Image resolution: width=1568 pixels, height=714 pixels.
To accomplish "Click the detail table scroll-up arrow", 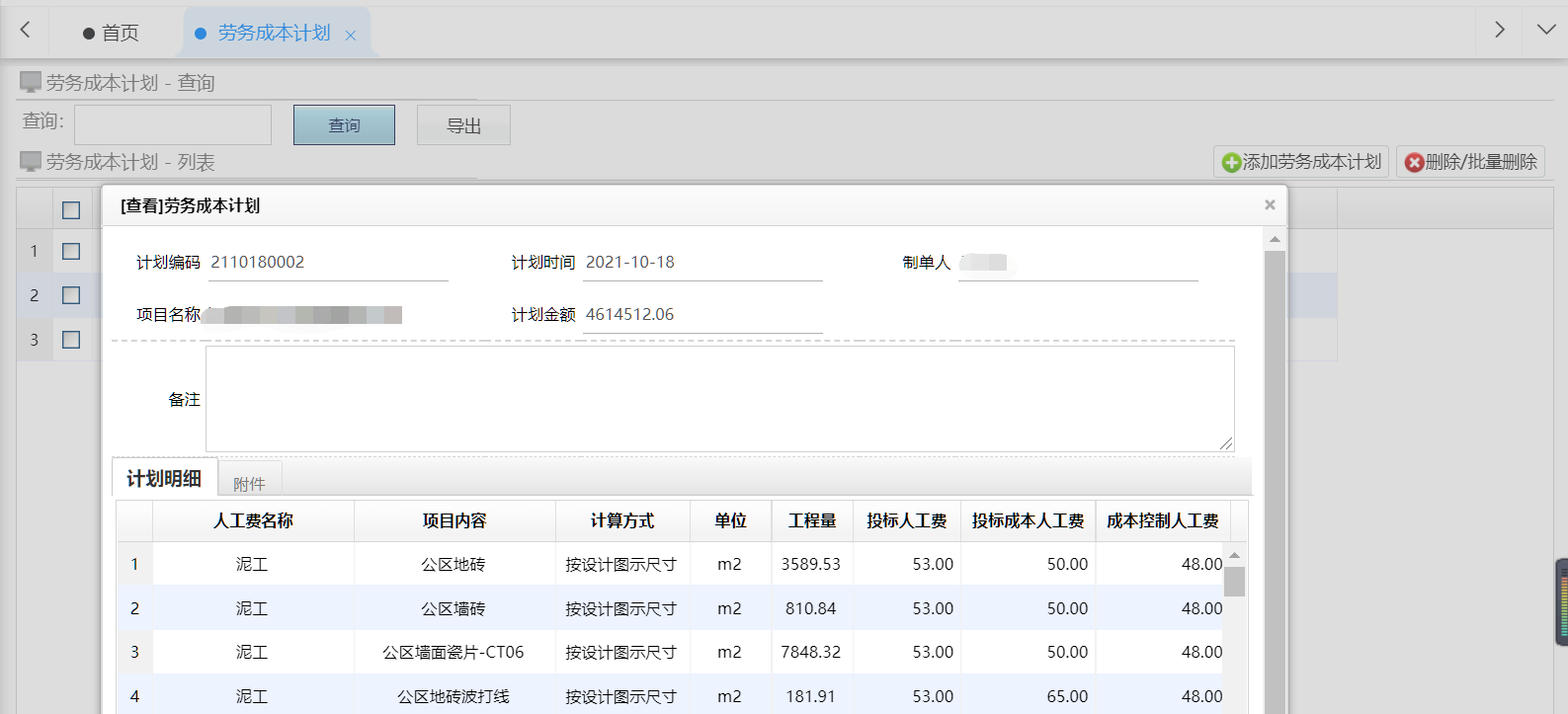I will point(1234,555).
